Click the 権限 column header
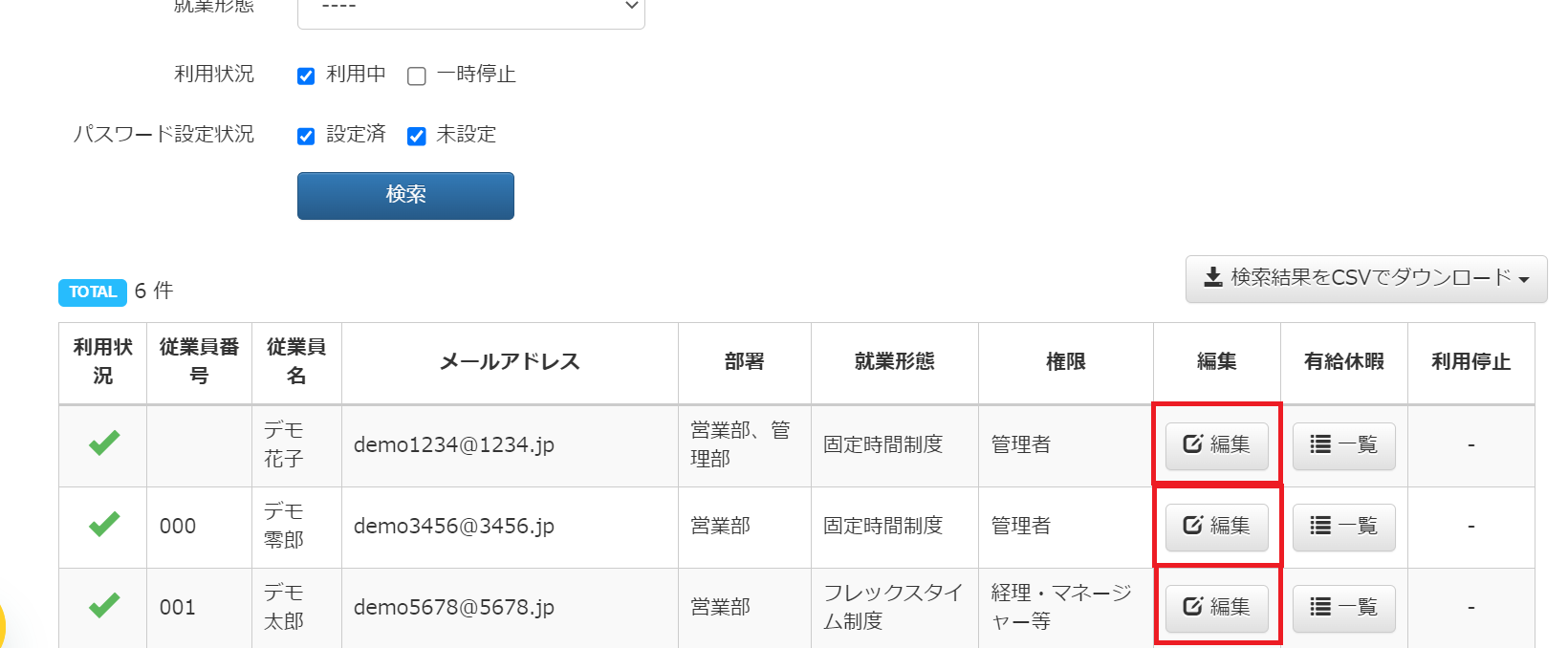Image resolution: width=1568 pixels, height=648 pixels. point(1065,362)
